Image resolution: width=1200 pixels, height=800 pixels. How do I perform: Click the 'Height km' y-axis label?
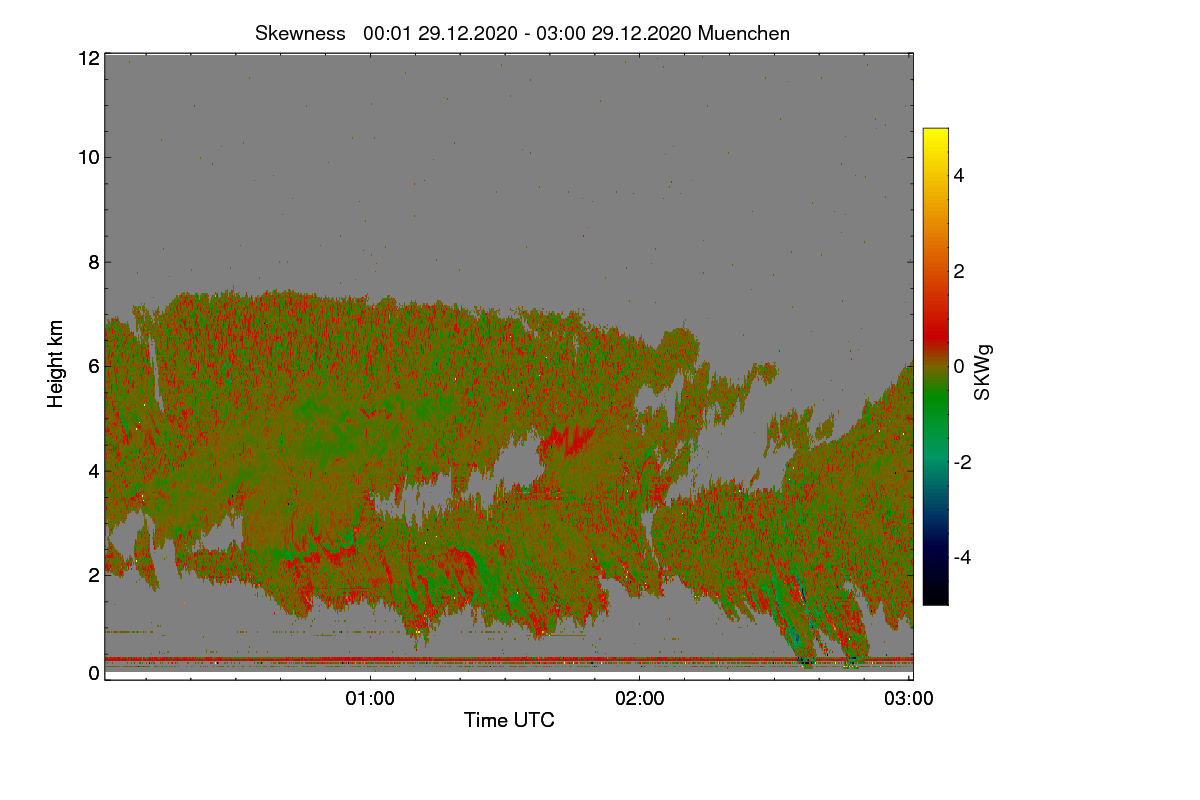click(x=56, y=364)
